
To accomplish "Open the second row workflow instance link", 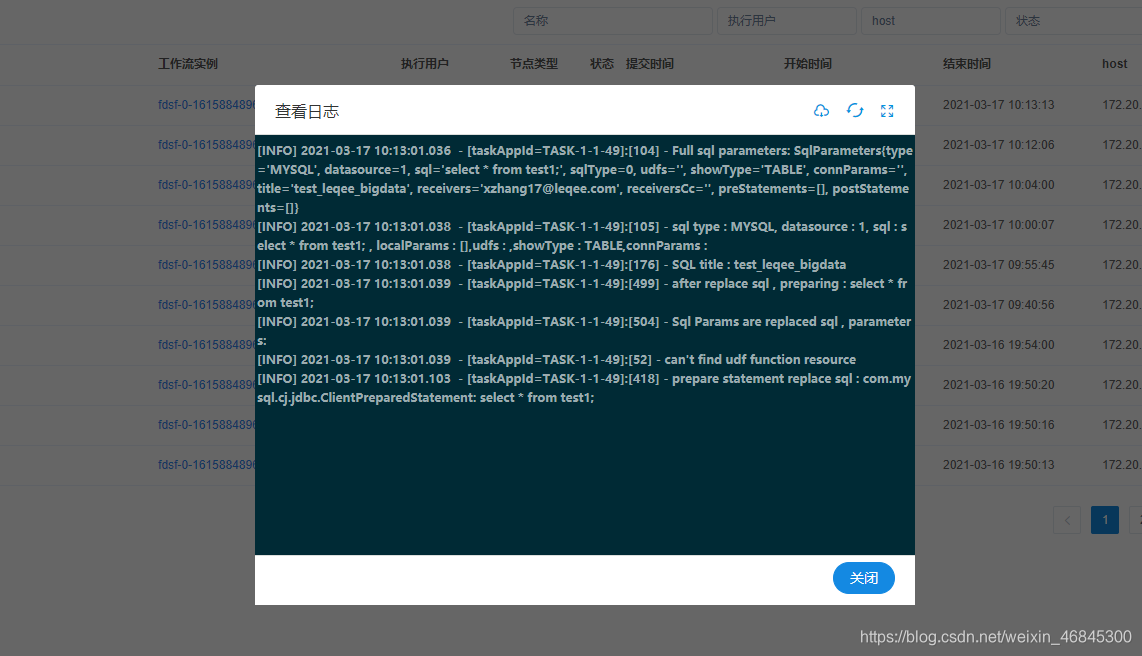I will 200,144.
